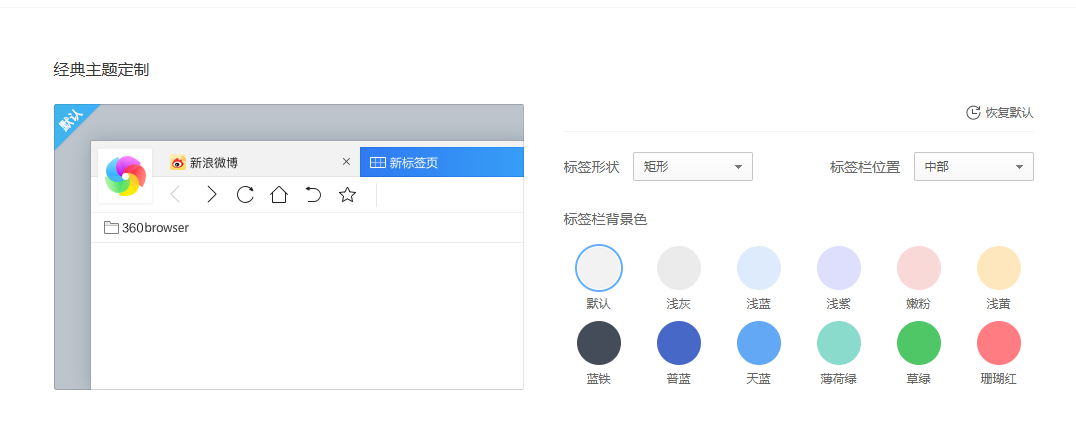Click the 标签栏背景色 label

605,219
